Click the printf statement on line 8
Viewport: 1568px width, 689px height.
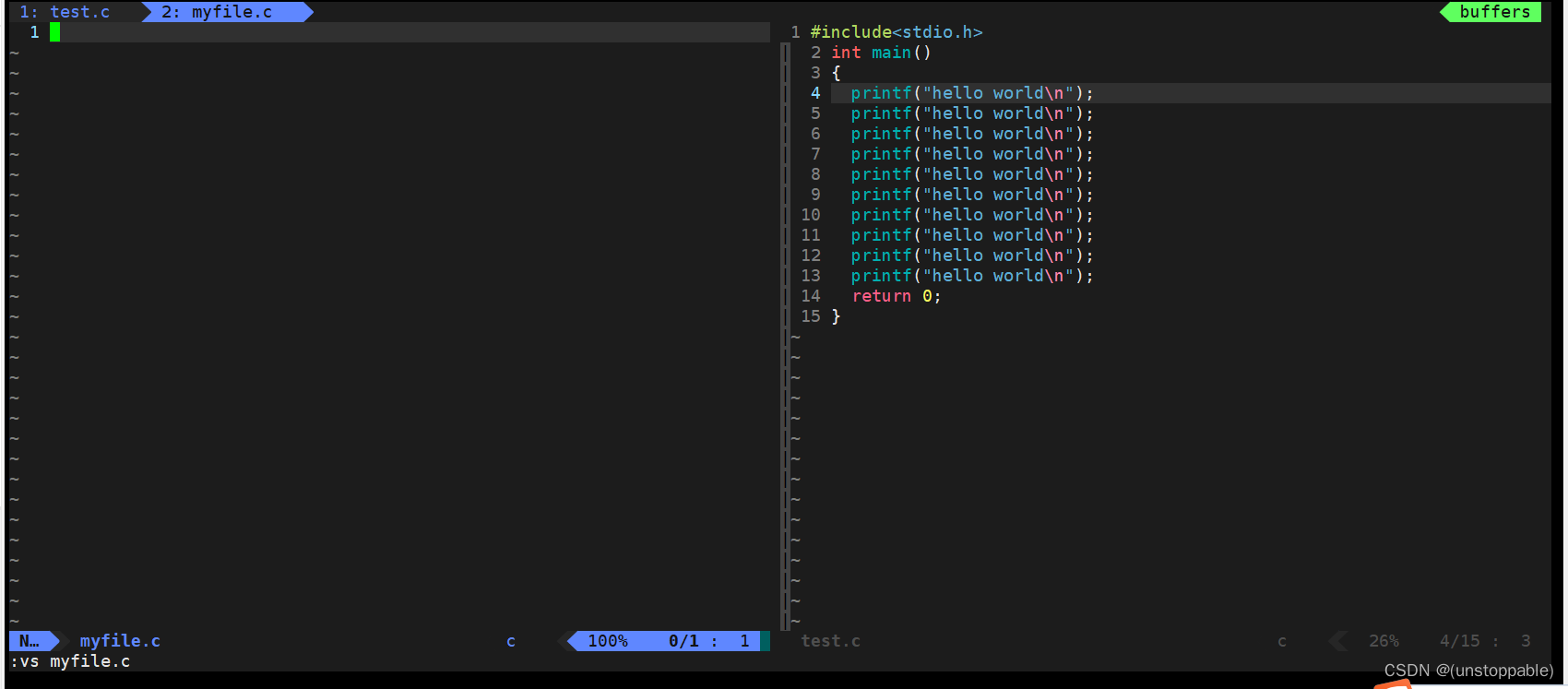(972, 174)
